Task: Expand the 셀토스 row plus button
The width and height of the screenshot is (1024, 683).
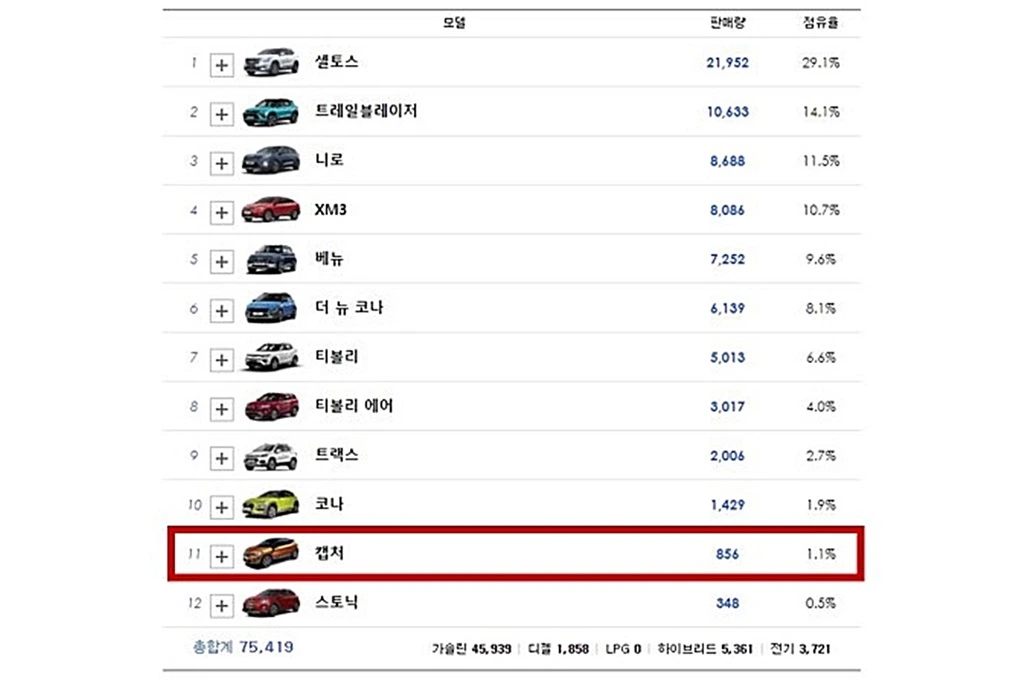Action: click(x=221, y=65)
